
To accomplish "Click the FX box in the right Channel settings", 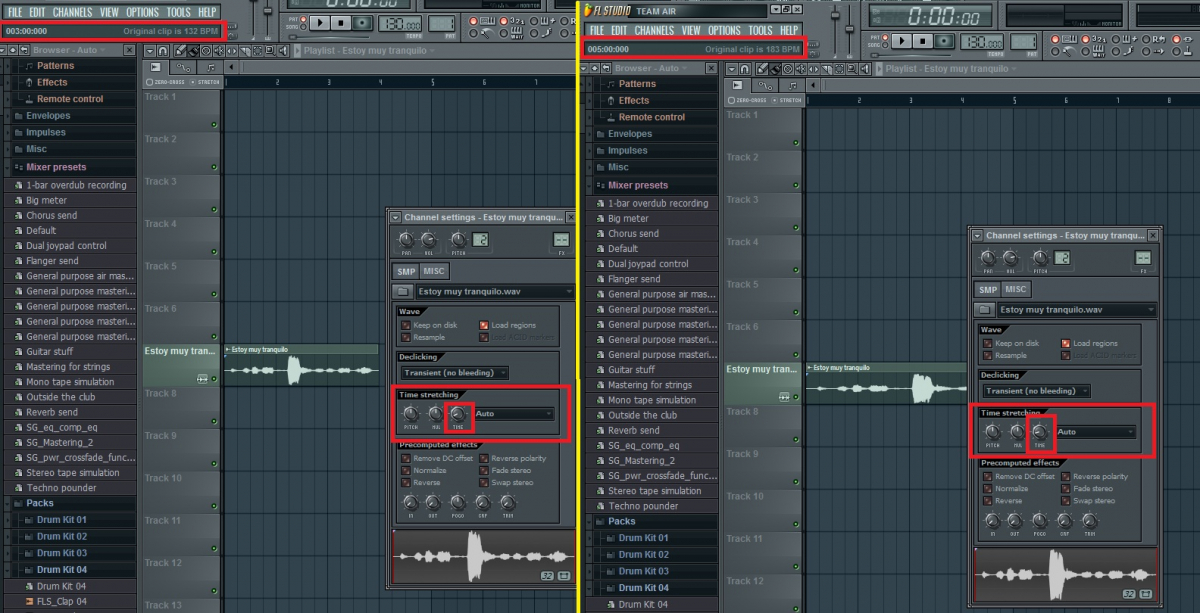I will [1143, 258].
